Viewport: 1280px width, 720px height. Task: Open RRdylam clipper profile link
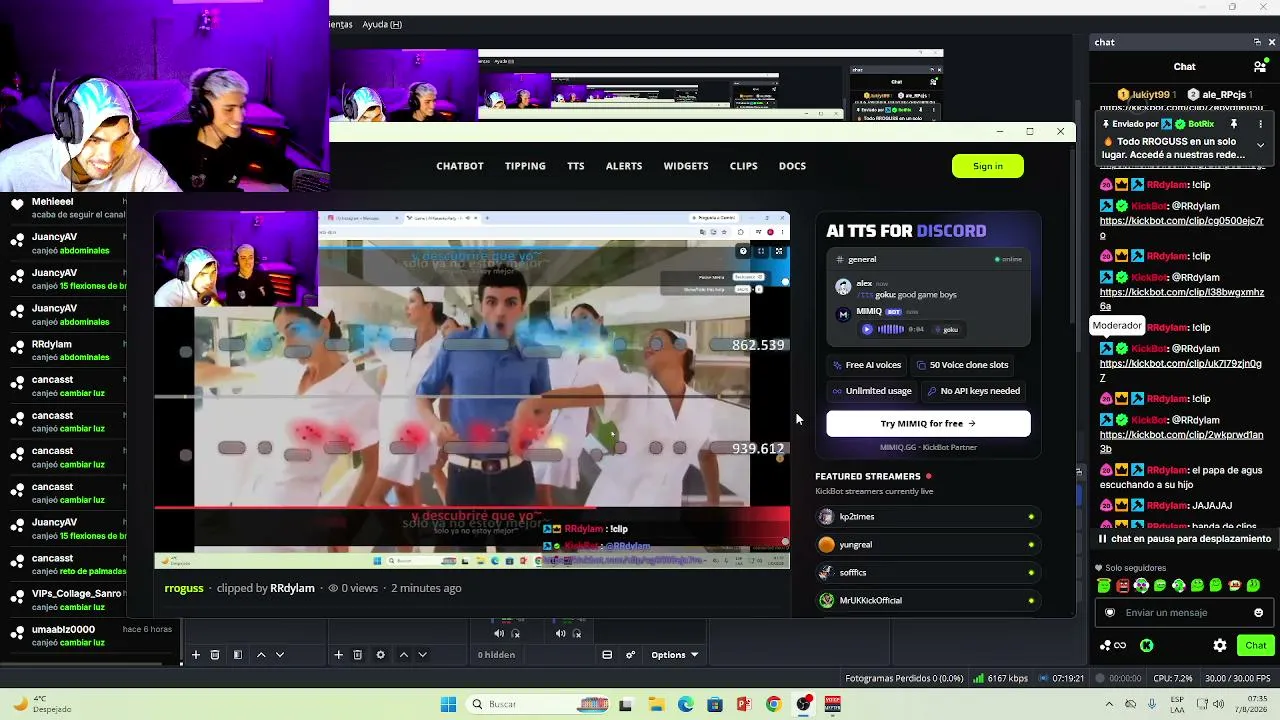pos(292,588)
